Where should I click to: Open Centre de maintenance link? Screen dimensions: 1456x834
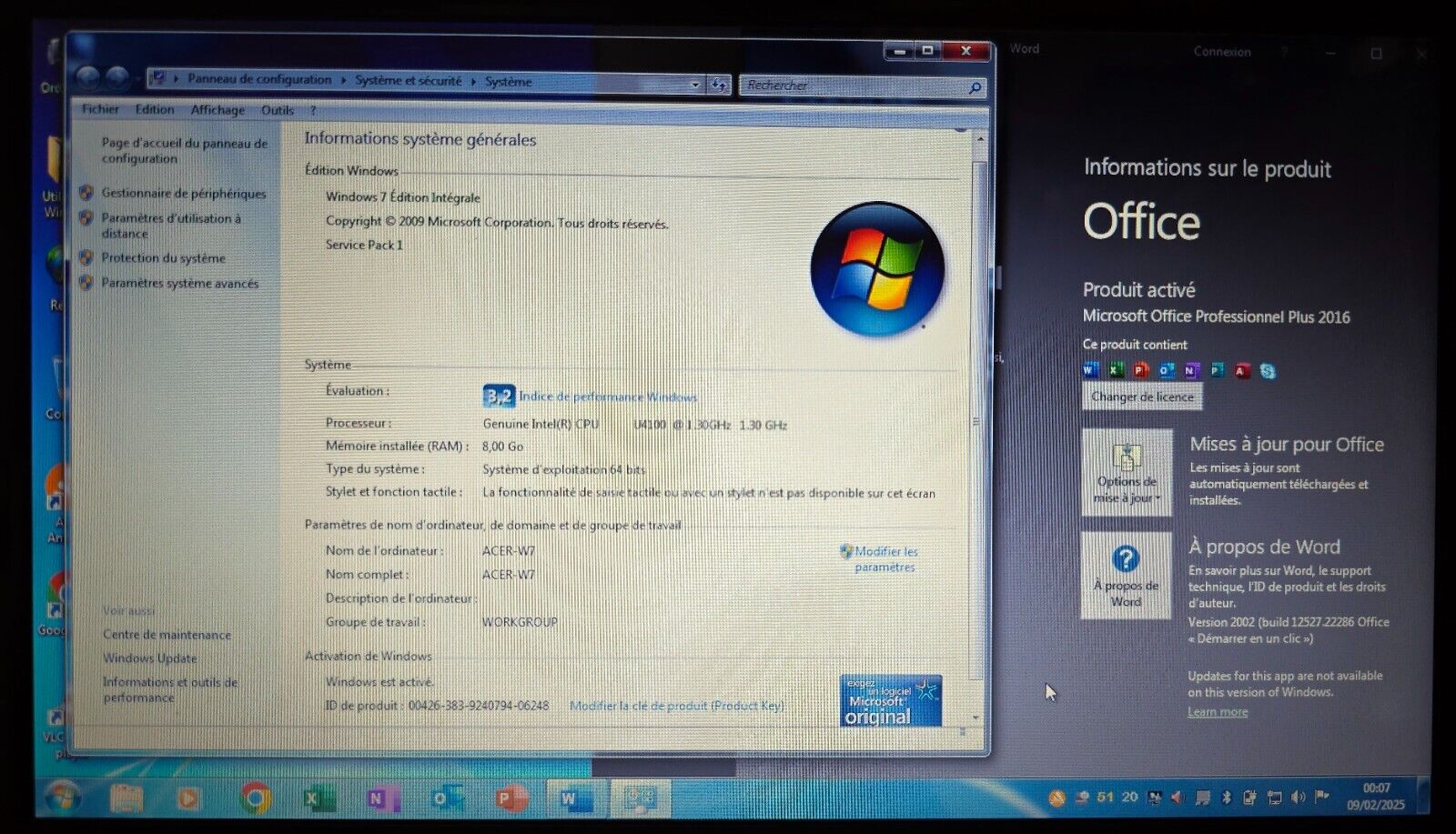(x=167, y=634)
